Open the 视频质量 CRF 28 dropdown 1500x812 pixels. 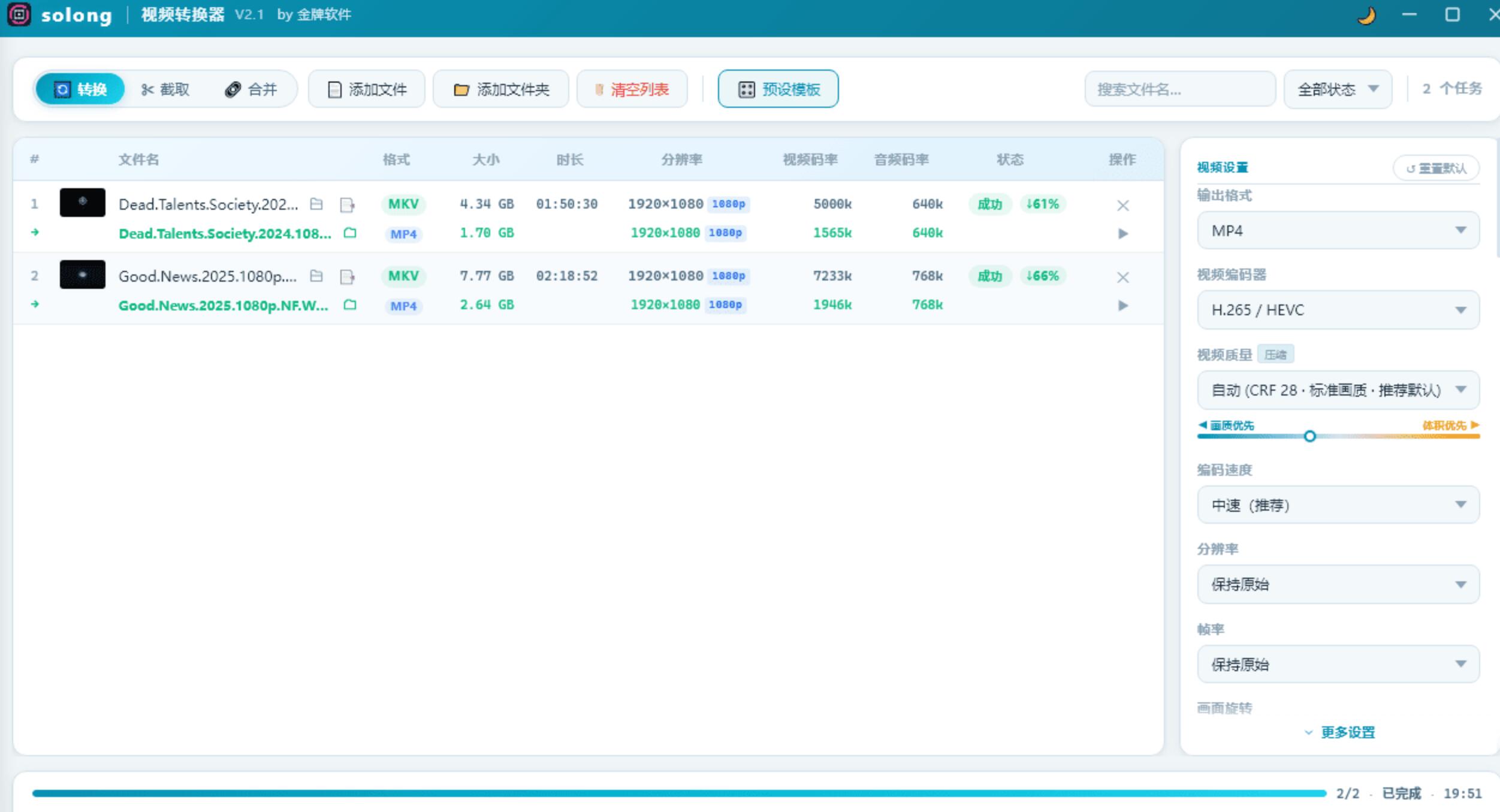[1338, 390]
